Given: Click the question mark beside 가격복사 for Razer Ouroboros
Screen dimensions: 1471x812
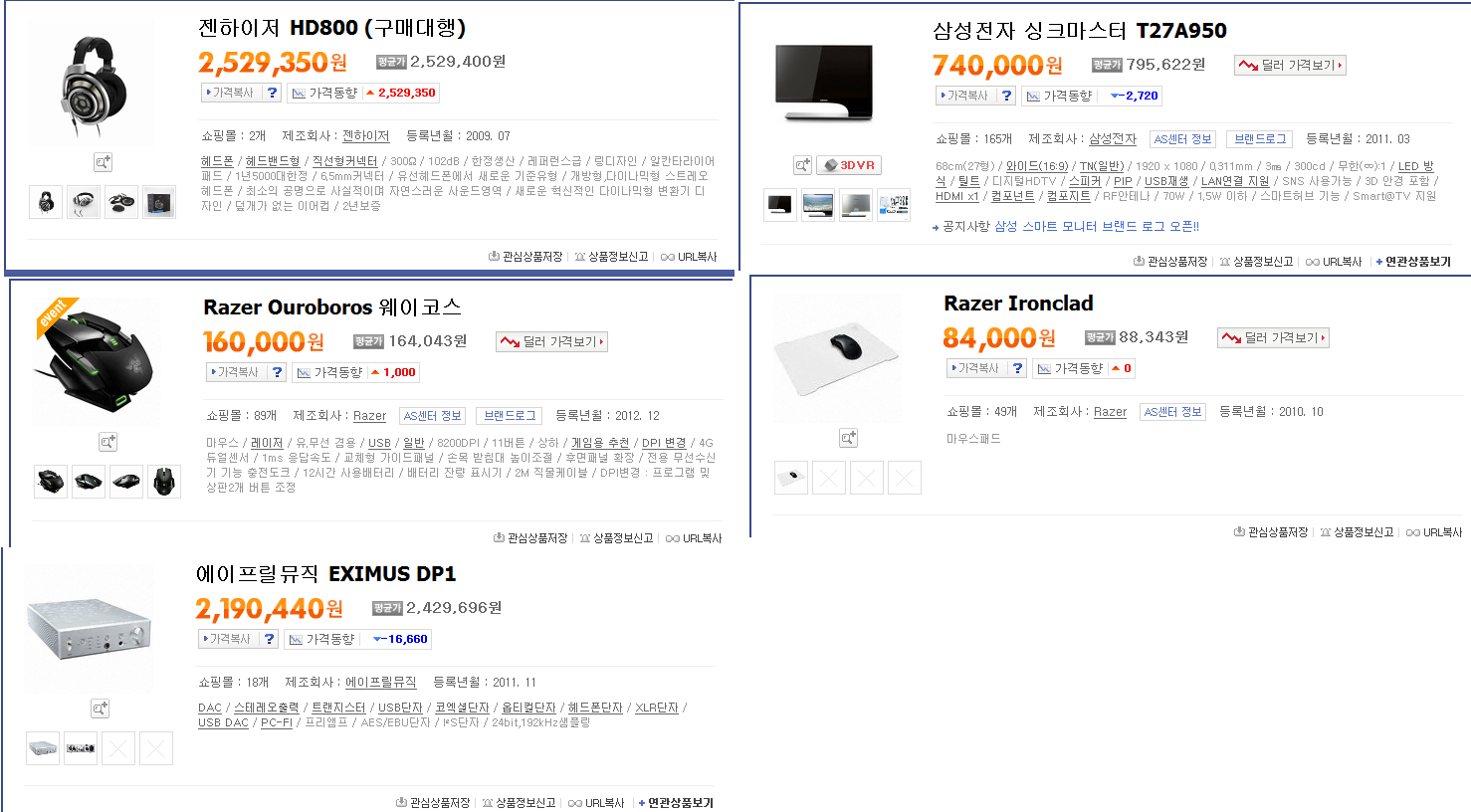Looking at the screenshot, I should (x=277, y=372).
